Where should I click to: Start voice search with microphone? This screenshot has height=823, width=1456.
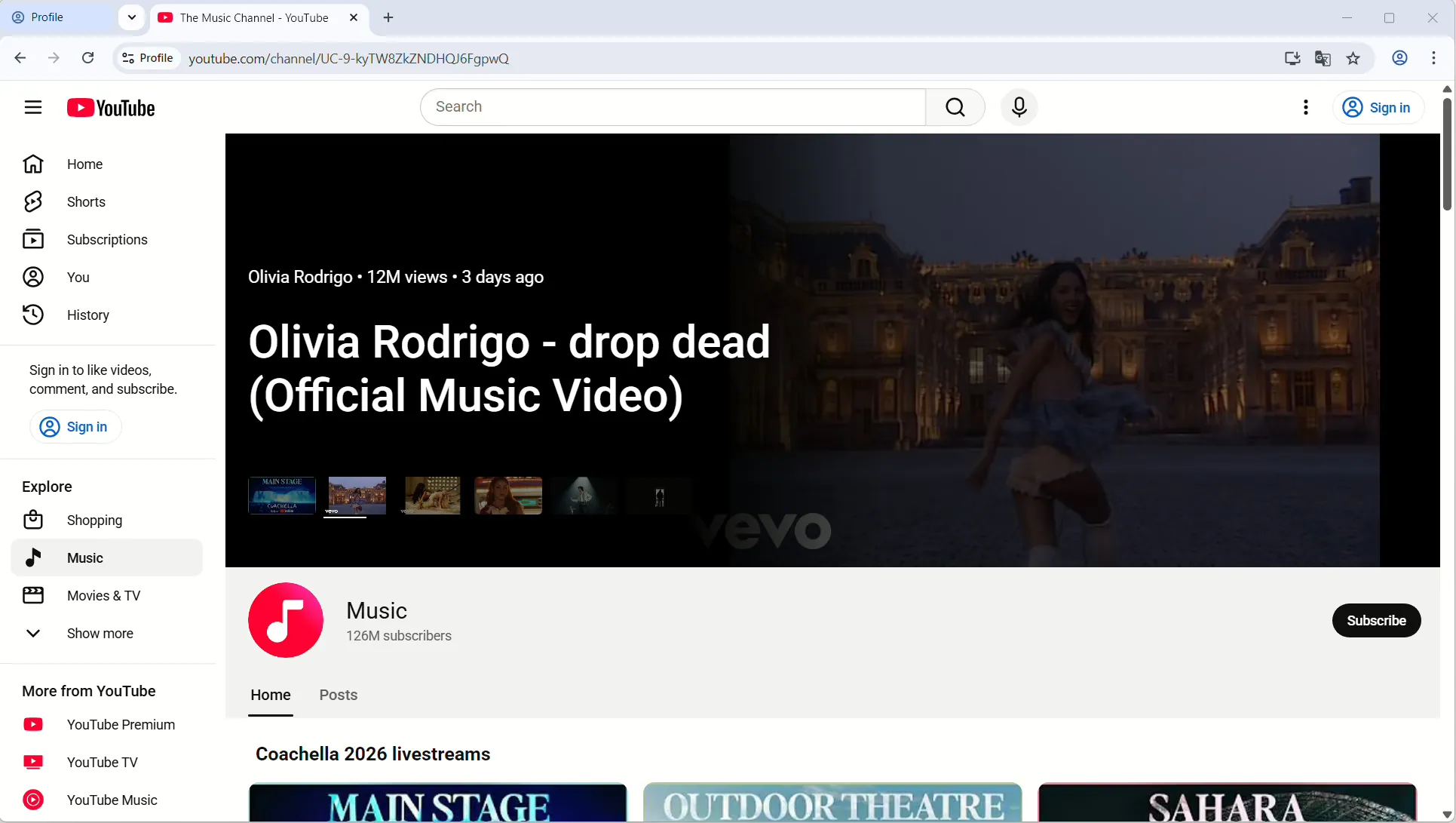[x=1019, y=107]
